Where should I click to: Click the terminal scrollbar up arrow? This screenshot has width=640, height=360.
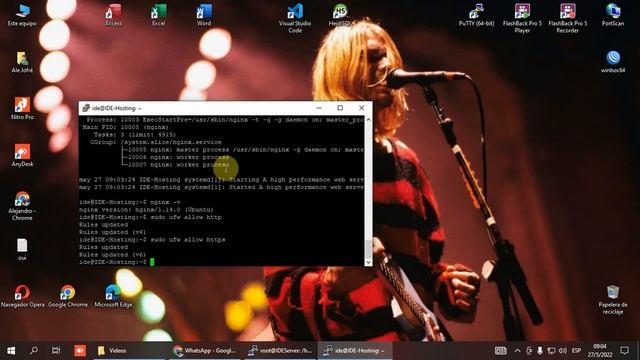coord(369,120)
